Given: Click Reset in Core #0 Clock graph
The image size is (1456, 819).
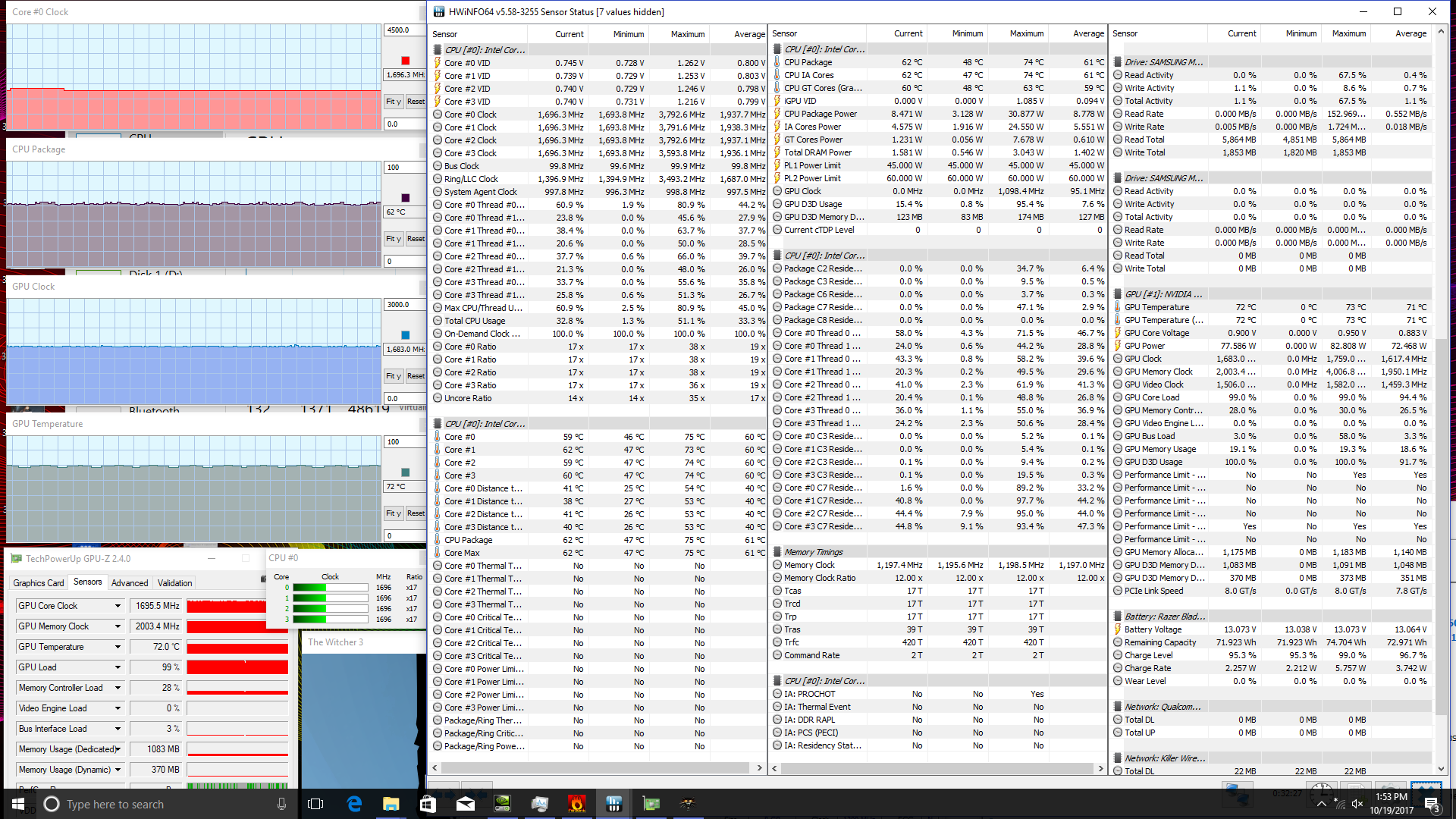Looking at the screenshot, I should point(416,102).
